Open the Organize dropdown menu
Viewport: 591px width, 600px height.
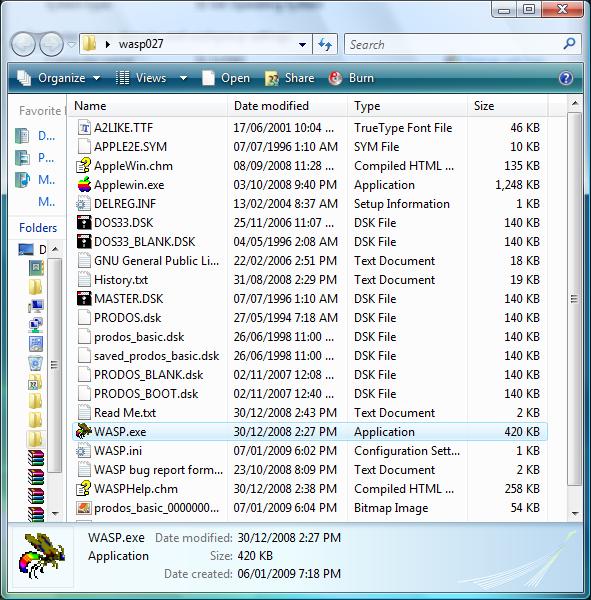[59, 78]
